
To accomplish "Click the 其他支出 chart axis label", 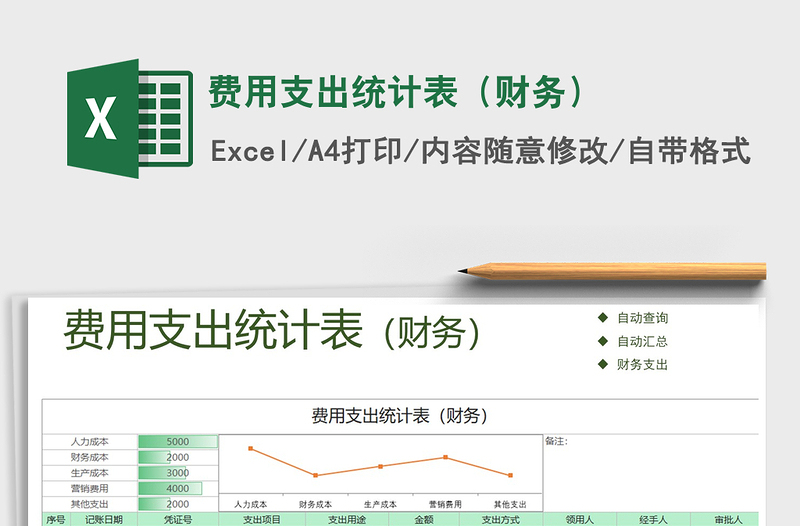I will 510,505.
